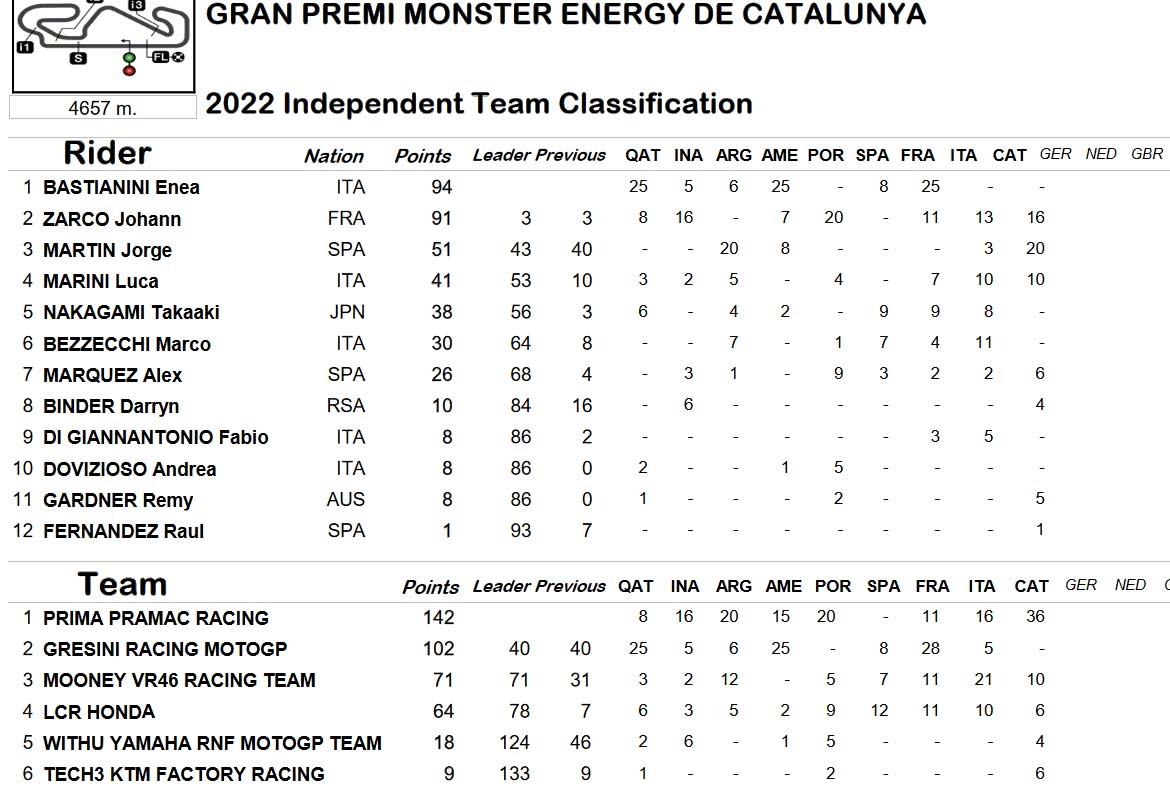Select rider BASTIANINI Enea

121,187
